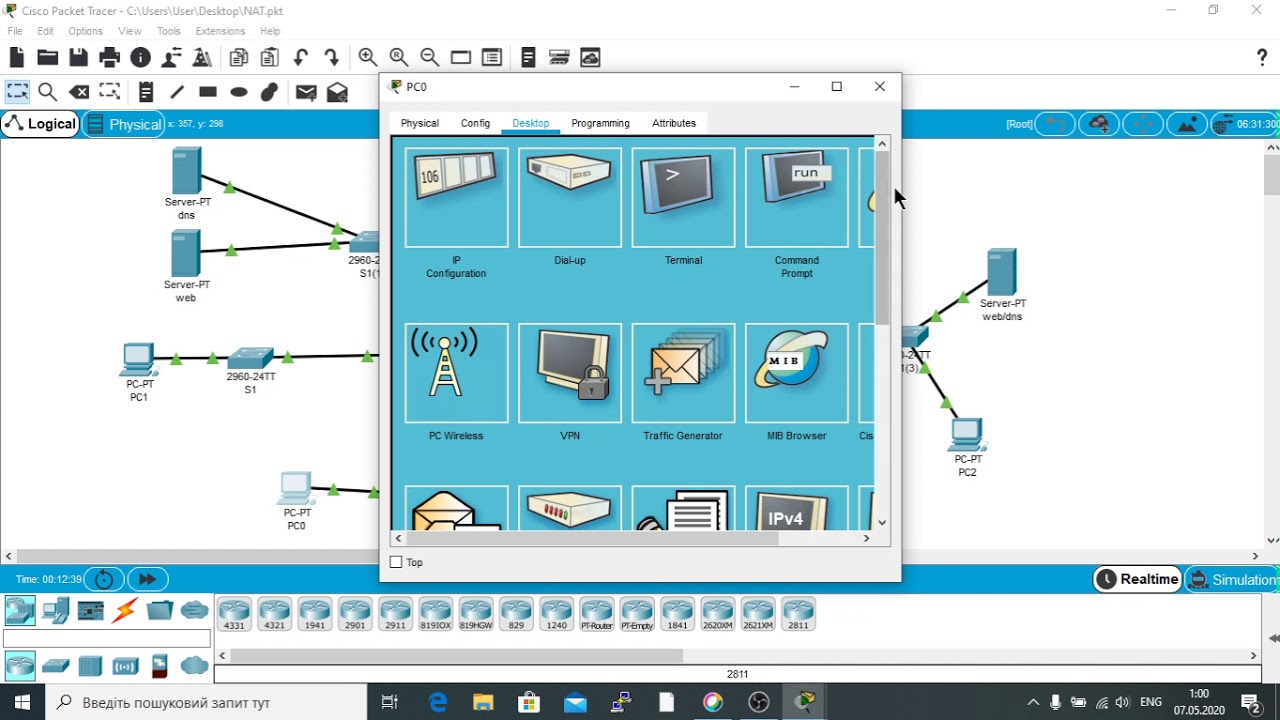Click the Print icon in main toolbar
Viewport: 1280px width, 720px height.
click(110, 58)
